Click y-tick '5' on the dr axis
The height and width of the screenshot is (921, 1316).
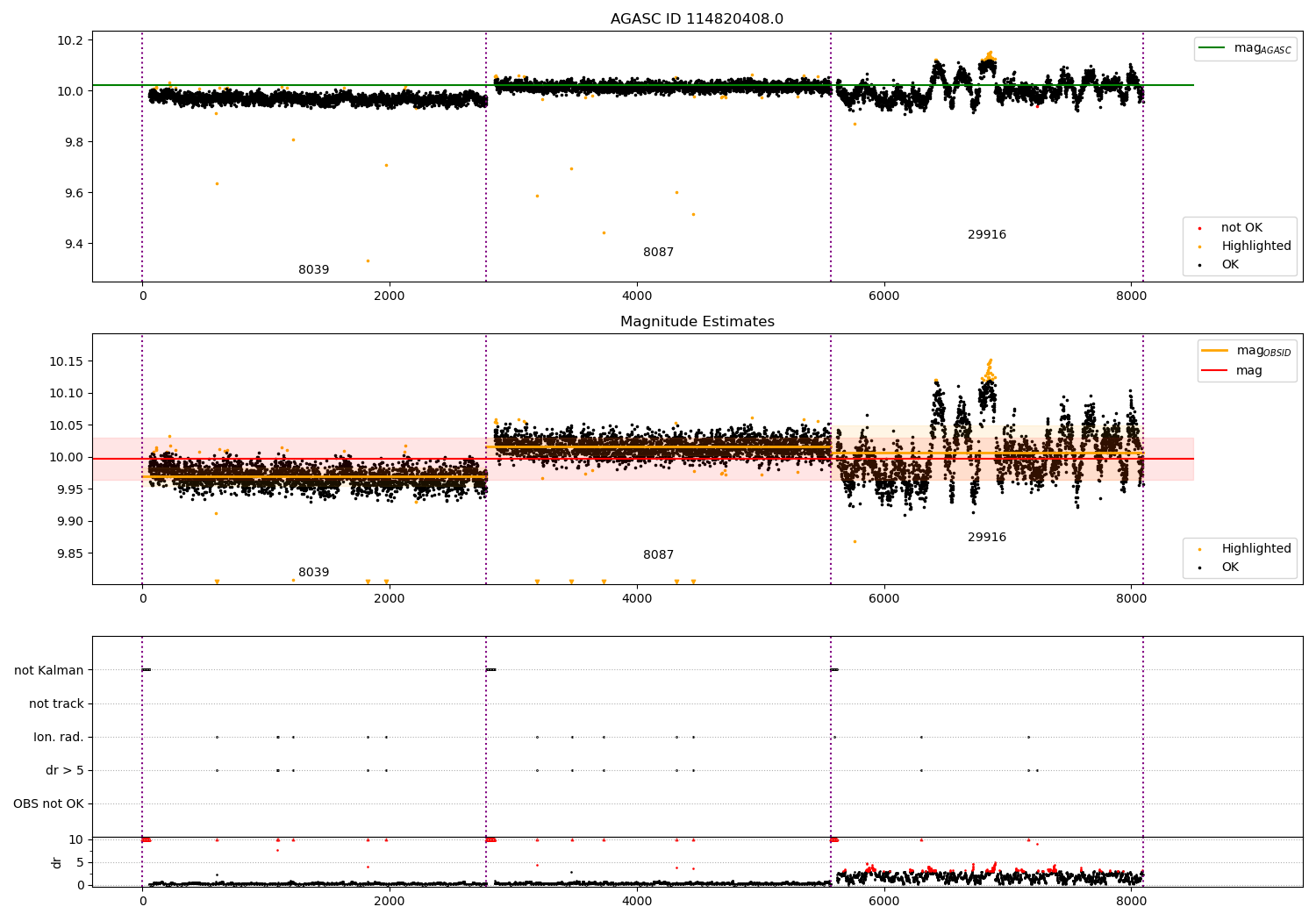click(80, 862)
